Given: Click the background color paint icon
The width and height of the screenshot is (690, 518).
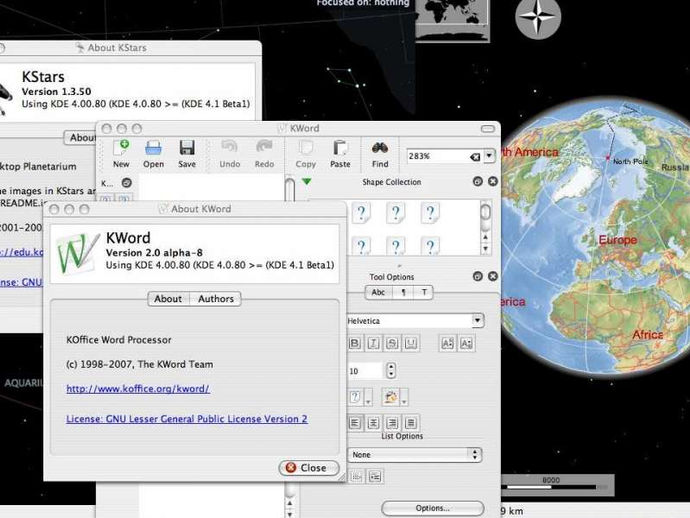Looking at the screenshot, I should (x=391, y=397).
